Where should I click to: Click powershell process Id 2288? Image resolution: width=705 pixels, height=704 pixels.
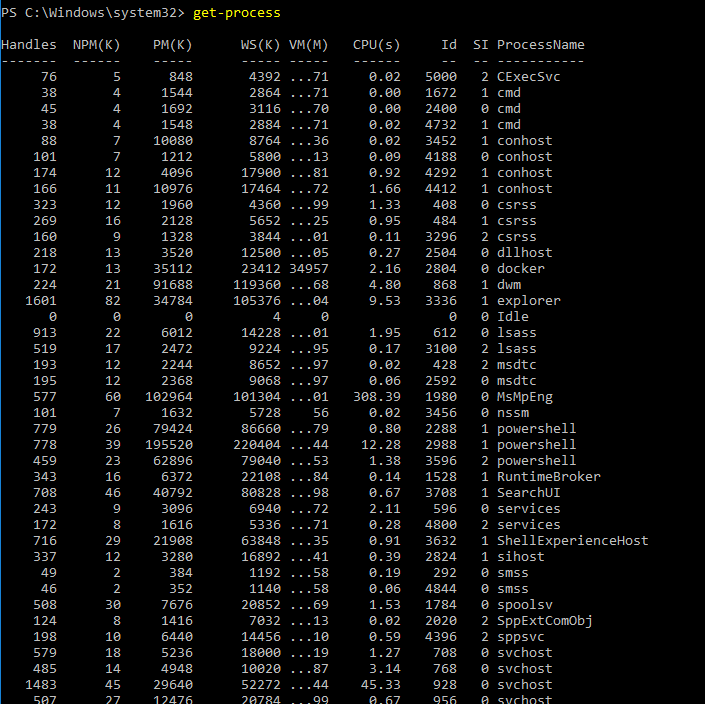coord(441,428)
